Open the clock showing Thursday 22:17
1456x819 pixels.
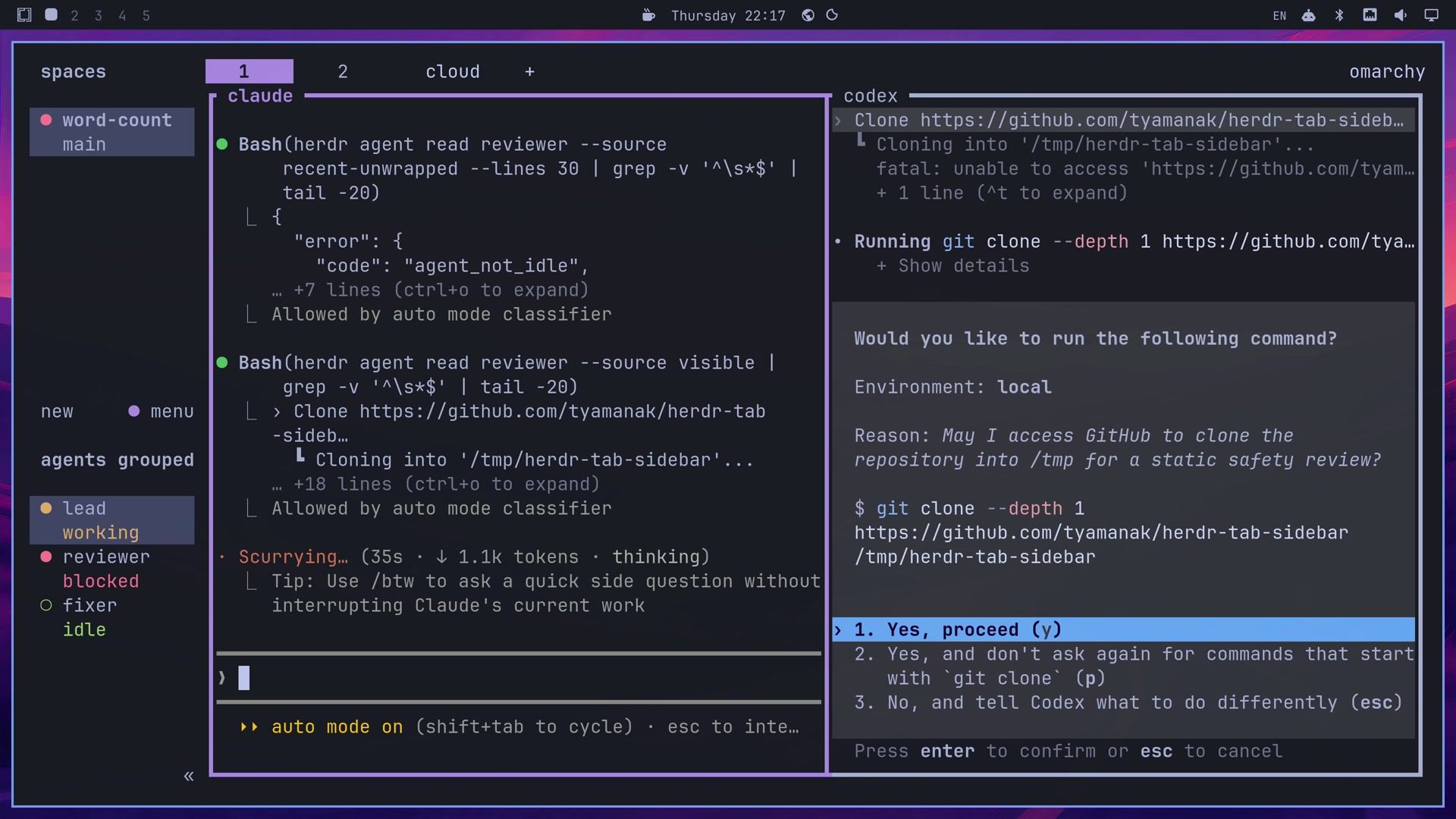pyautogui.click(x=728, y=16)
